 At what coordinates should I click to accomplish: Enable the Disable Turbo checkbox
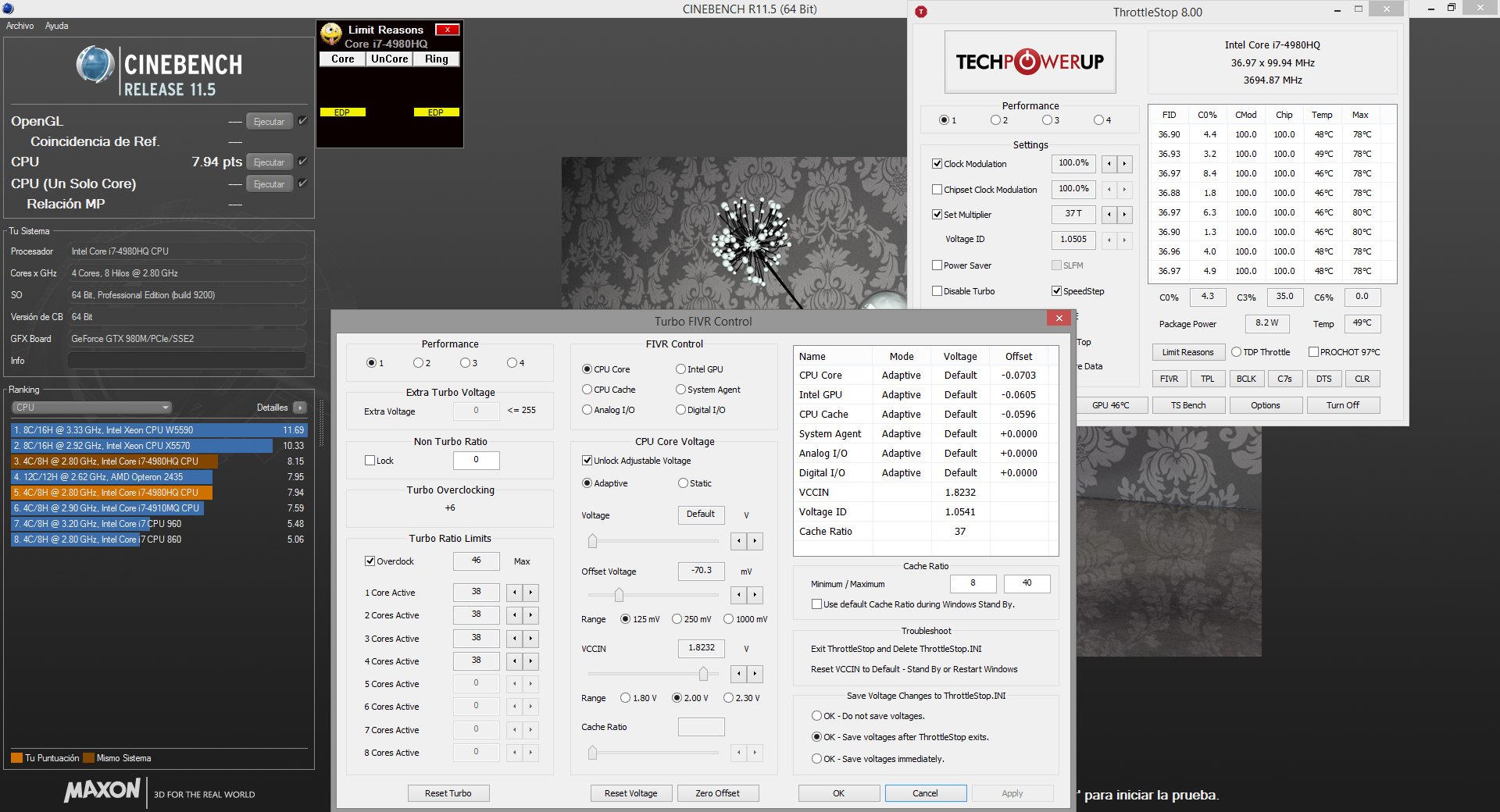point(937,291)
